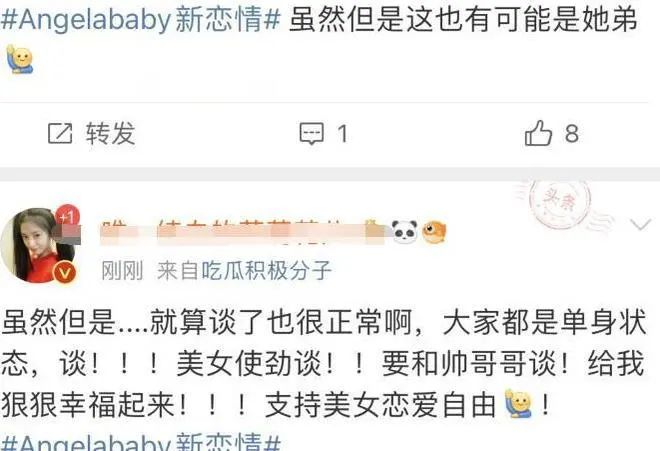Click the 转发 repost label
The height and width of the screenshot is (451, 660).
[x=111, y=133]
